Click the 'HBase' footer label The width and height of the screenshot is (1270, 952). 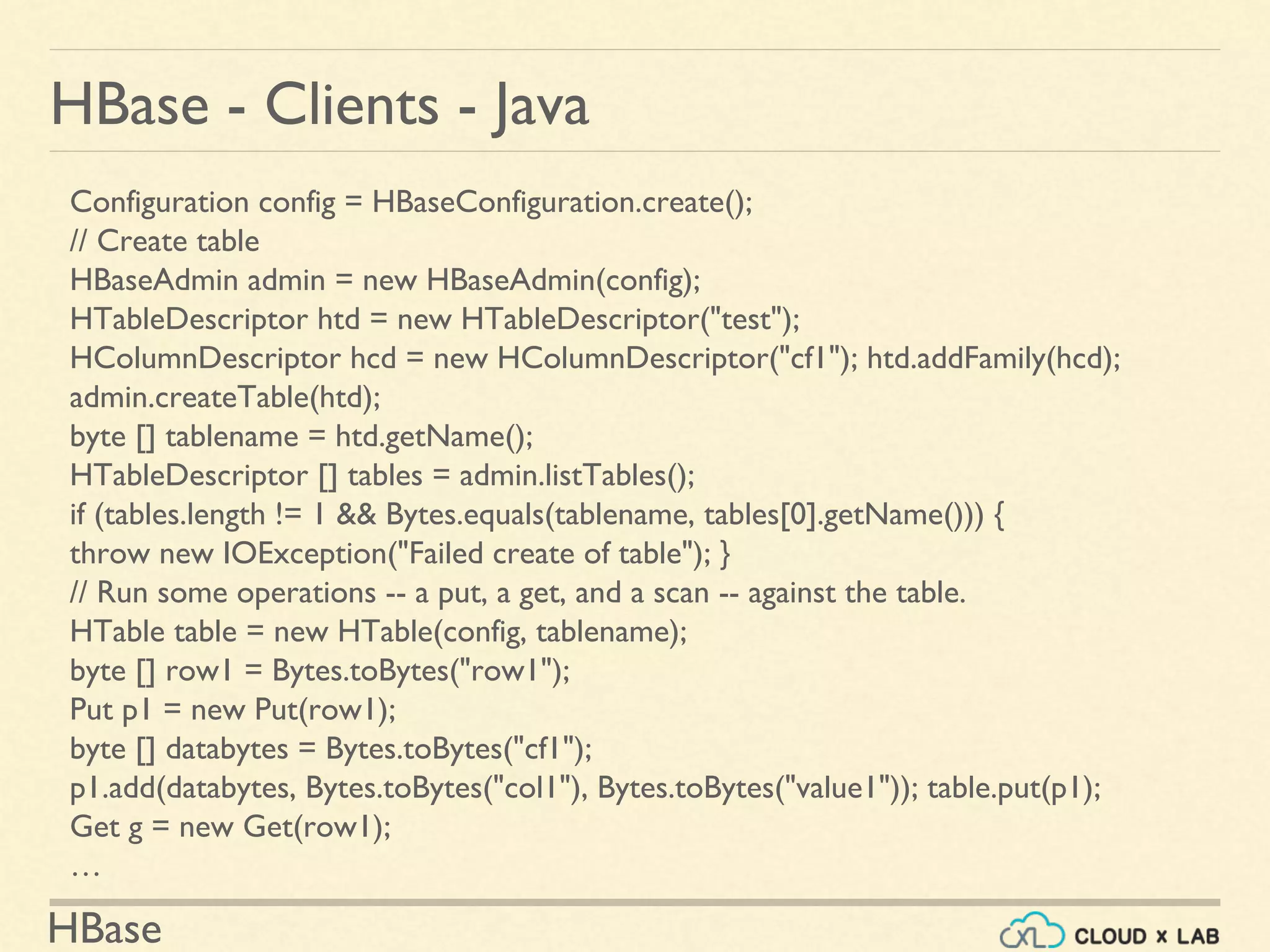[x=105, y=929]
